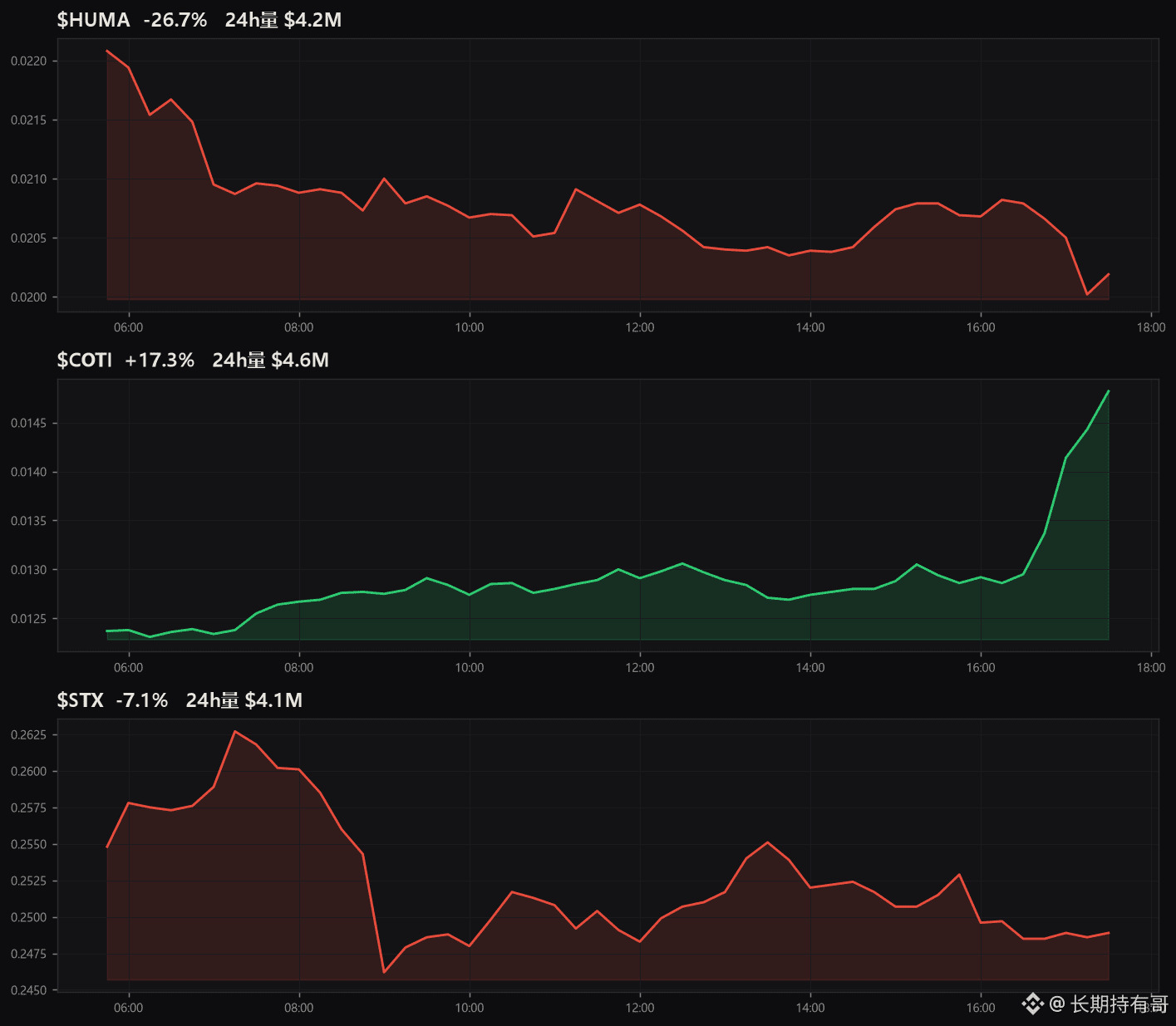Click 06:00 on the COTI chart time axis
Image resolution: width=1176 pixels, height=1026 pixels.
[x=129, y=668]
